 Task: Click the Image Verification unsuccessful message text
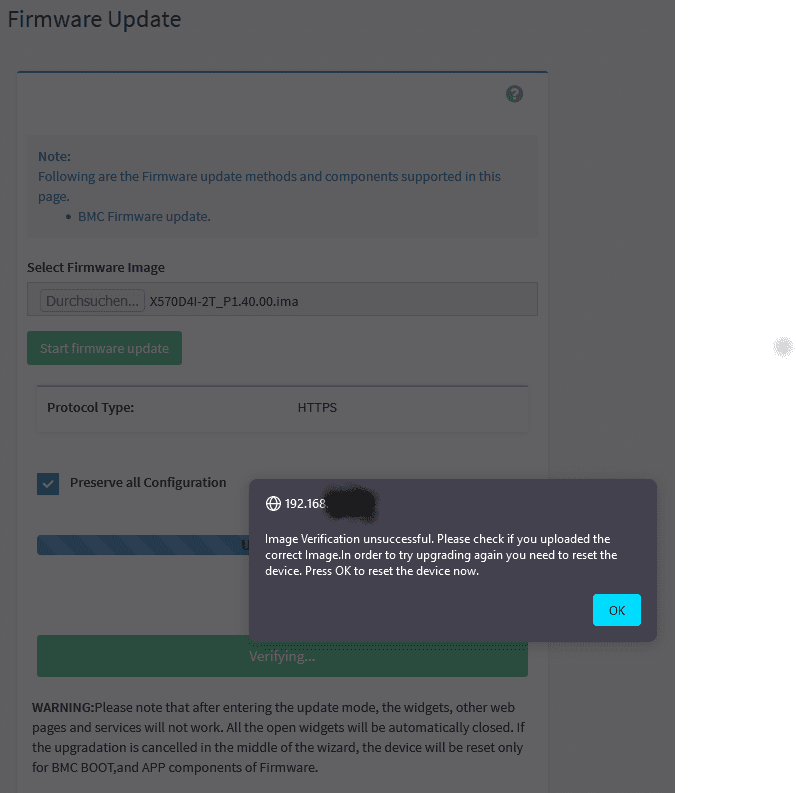441,555
